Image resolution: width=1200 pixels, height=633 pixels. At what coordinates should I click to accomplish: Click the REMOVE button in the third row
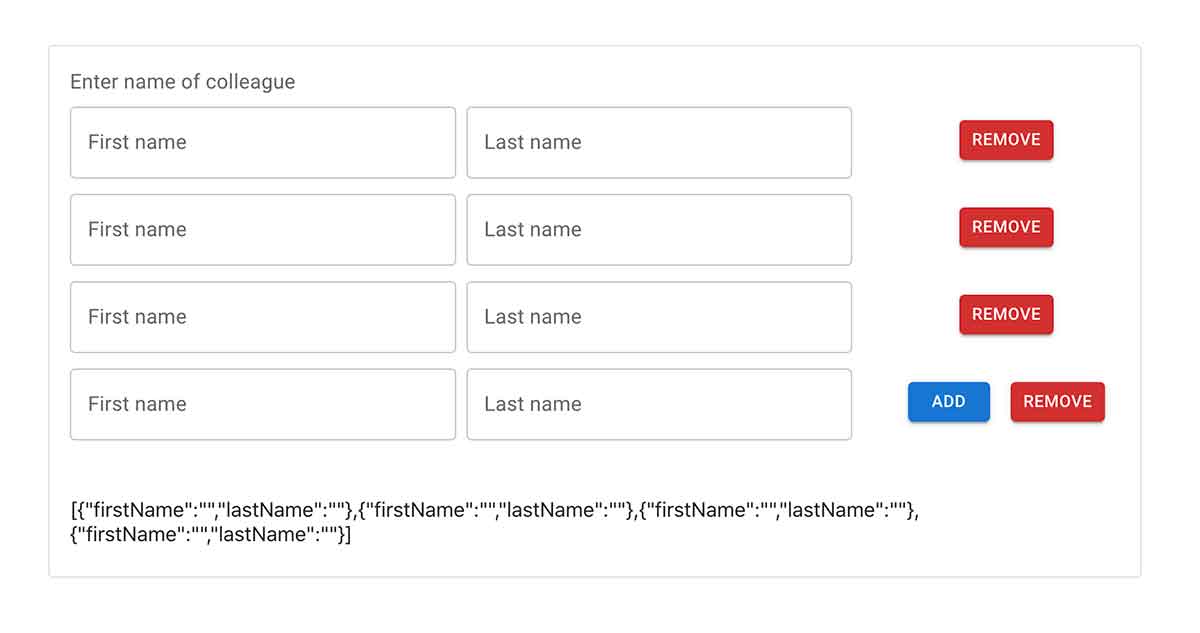tap(1006, 314)
